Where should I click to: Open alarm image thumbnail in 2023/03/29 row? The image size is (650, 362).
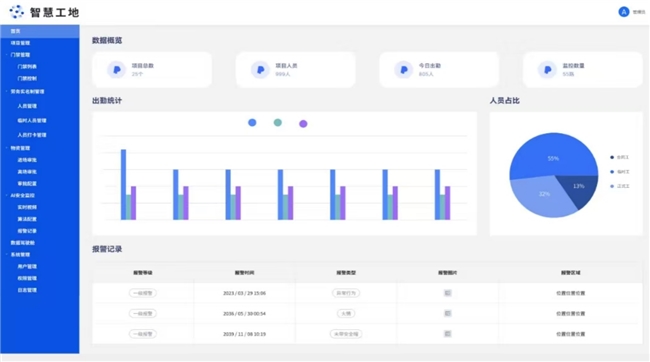pyautogui.click(x=447, y=293)
